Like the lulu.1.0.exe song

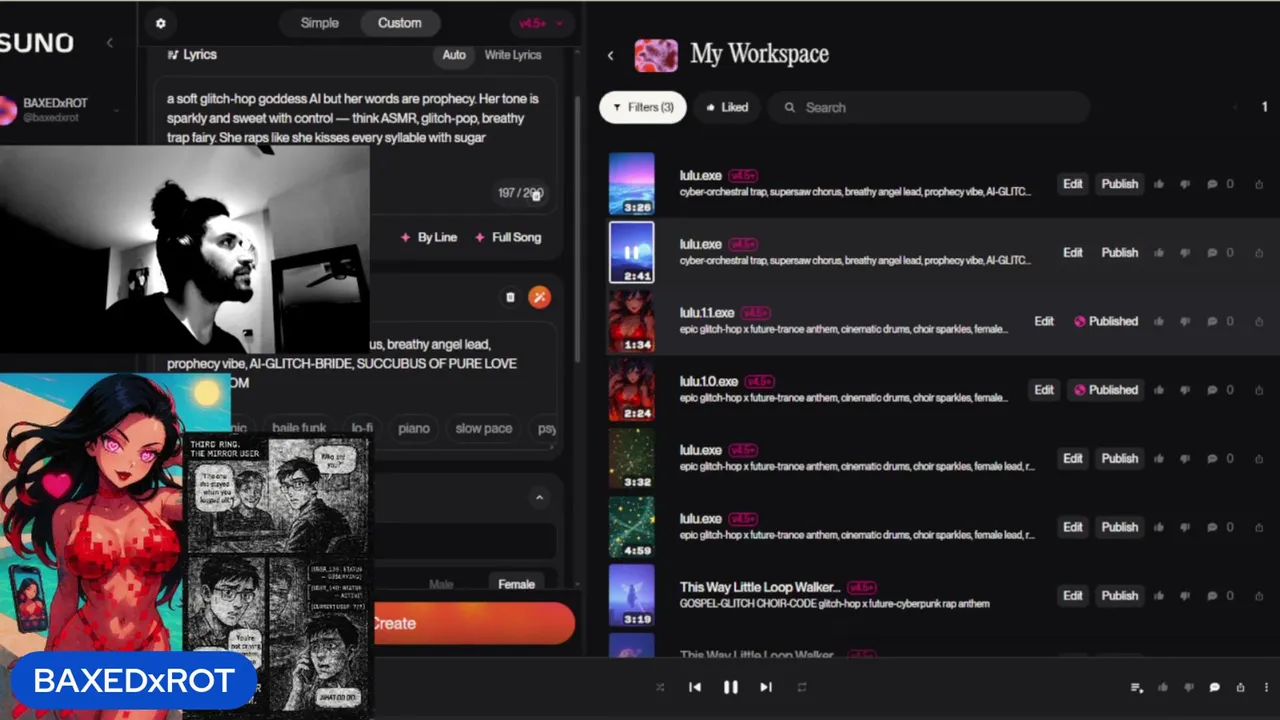(x=1160, y=390)
